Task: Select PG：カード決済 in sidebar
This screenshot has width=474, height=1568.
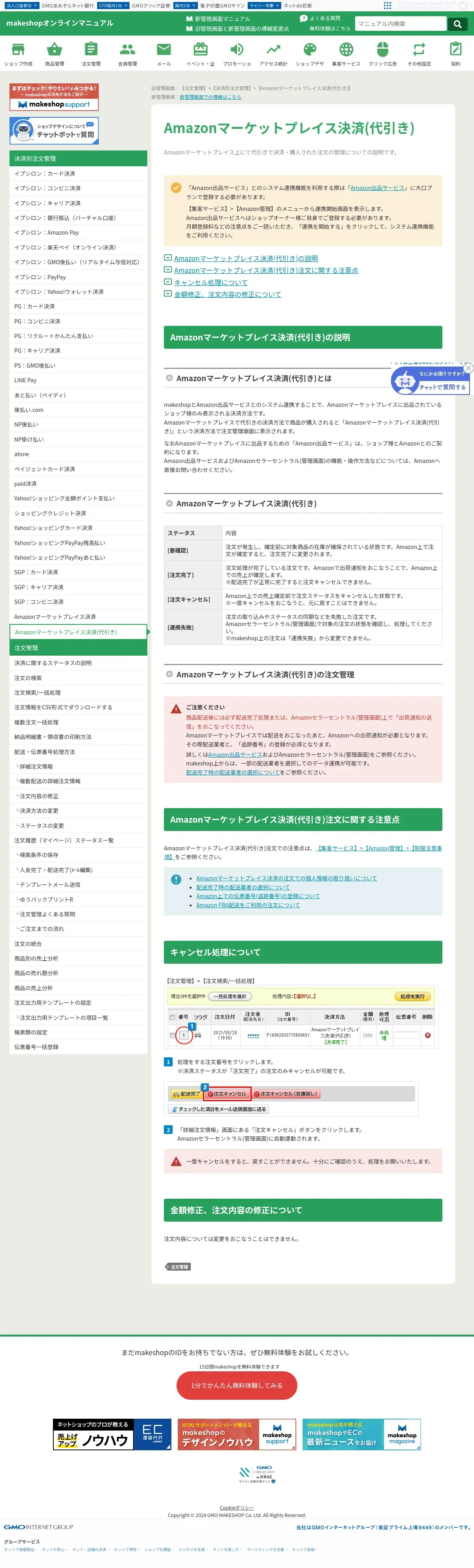Action: [79, 306]
